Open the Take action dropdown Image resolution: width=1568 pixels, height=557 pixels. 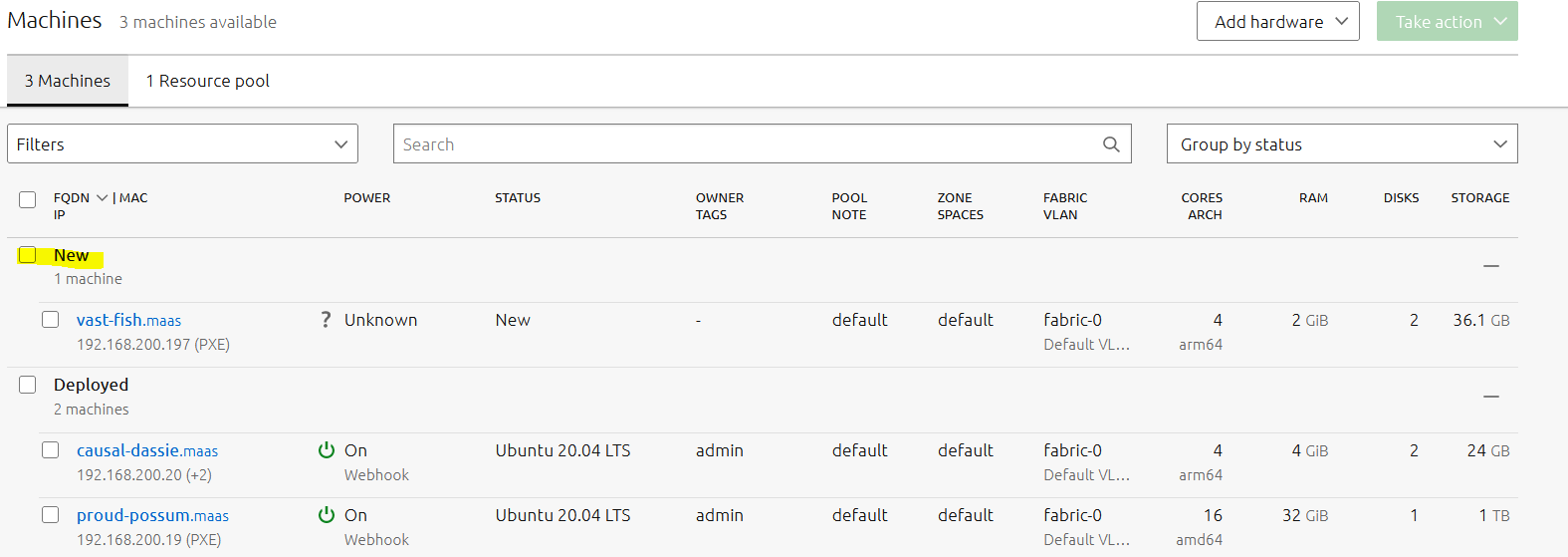tap(1447, 21)
